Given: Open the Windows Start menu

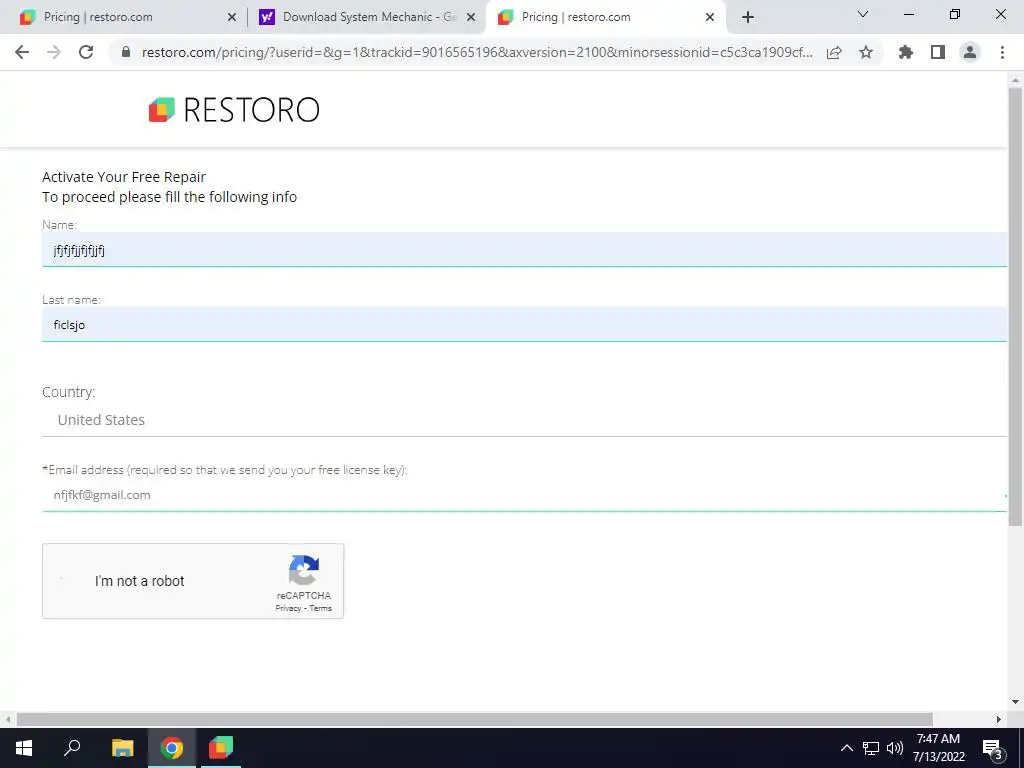Looking at the screenshot, I should tap(24, 748).
